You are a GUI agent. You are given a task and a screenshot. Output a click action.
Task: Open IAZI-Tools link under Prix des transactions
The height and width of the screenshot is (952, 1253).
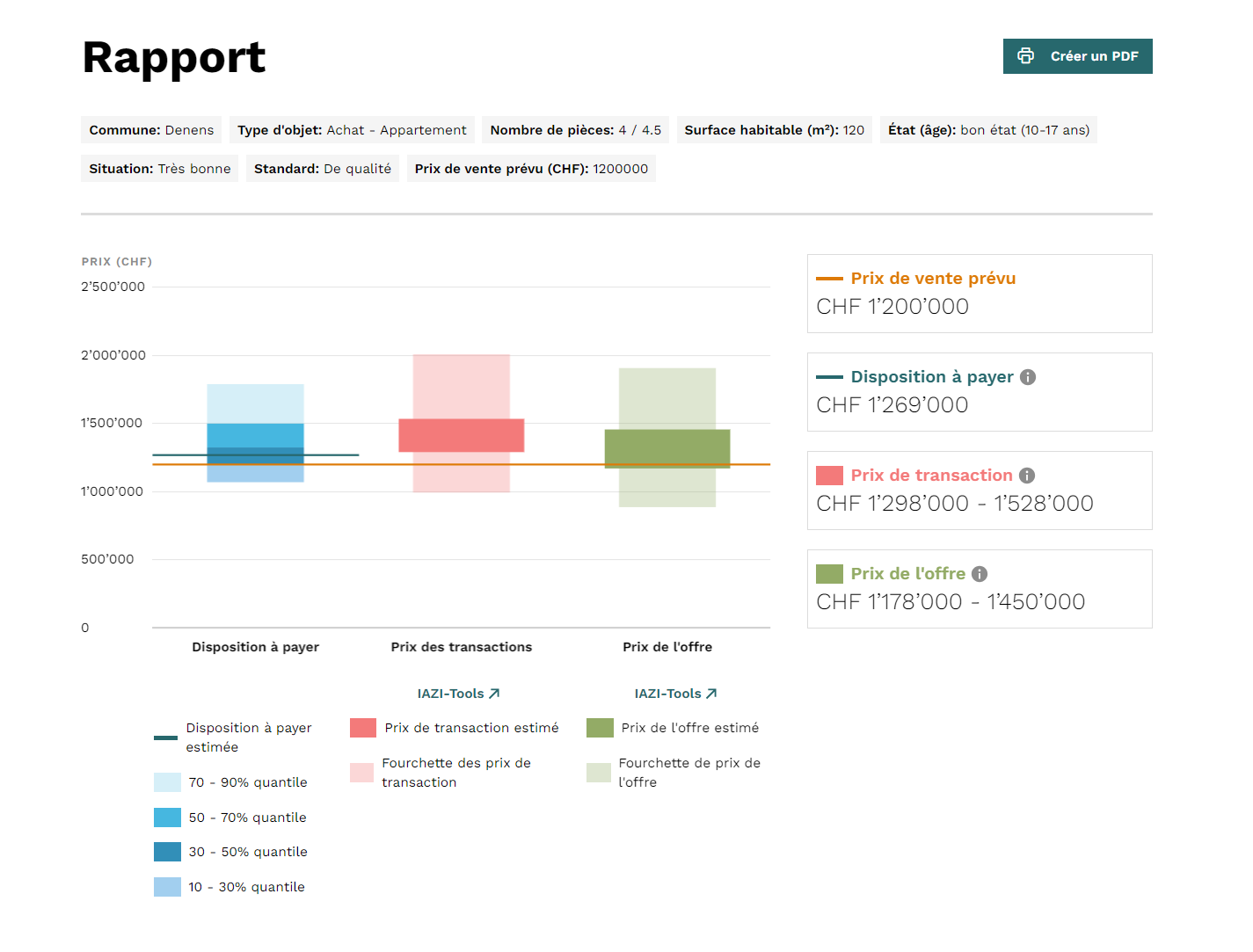coord(459,694)
